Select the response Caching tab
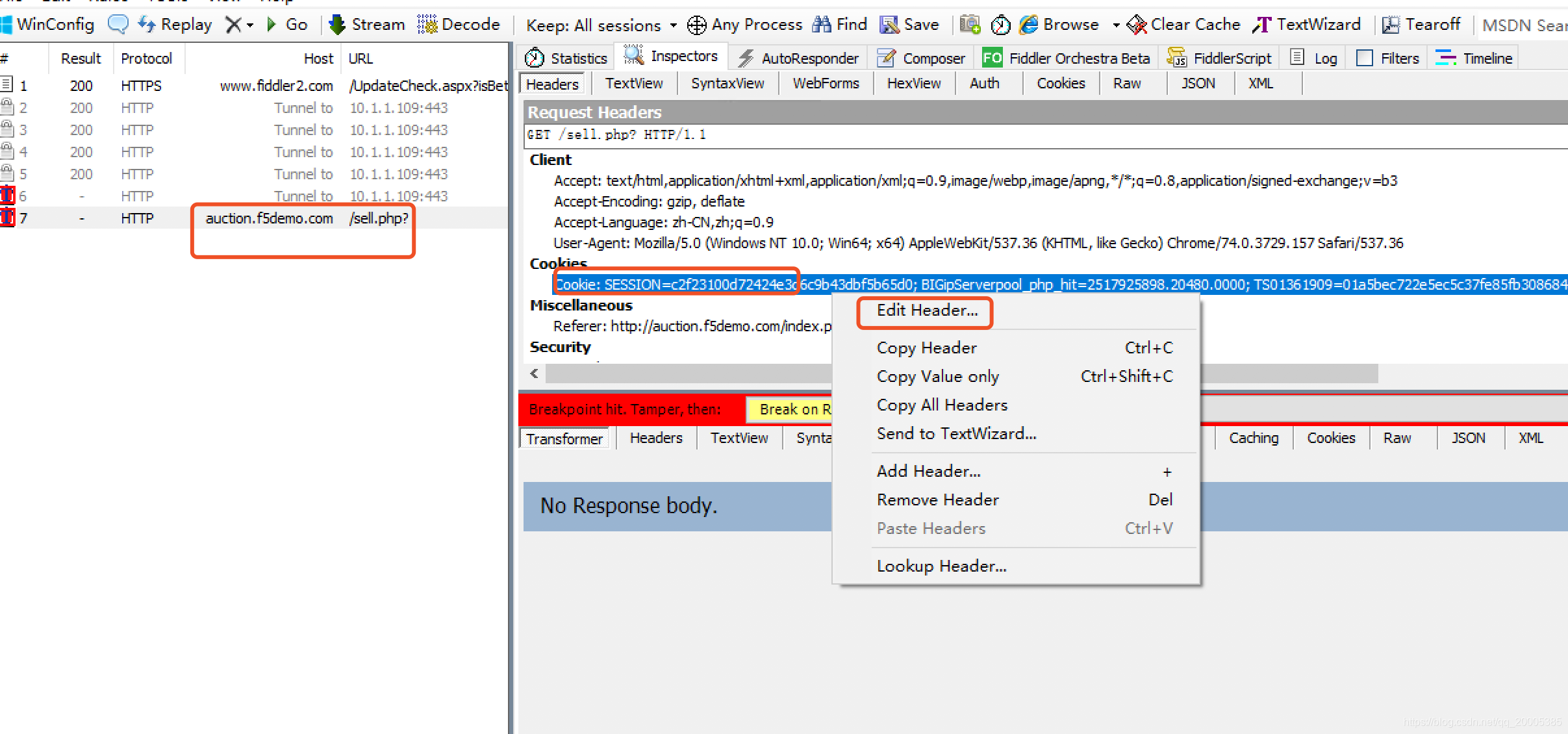Image resolution: width=1568 pixels, height=734 pixels. (1254, 438)
